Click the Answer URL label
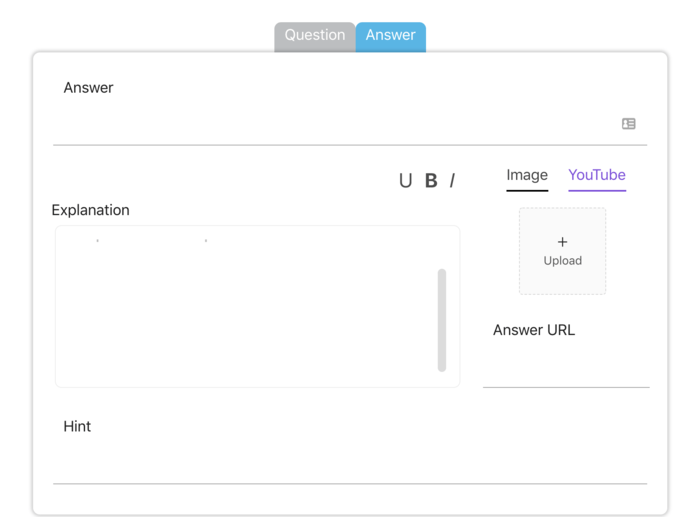The image size is (700, 517). click(533, 330)
